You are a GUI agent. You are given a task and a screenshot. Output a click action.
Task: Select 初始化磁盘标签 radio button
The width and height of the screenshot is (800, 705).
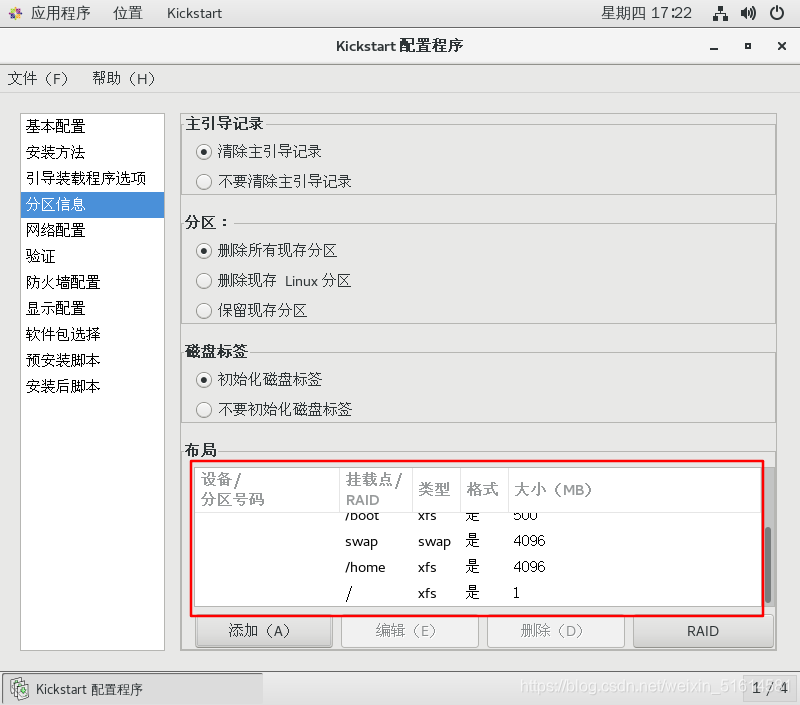pyautogui.click(x=204, y=380)
